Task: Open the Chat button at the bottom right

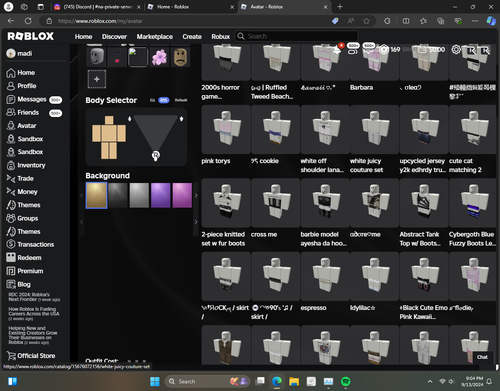Action: (x=482, y=357)
